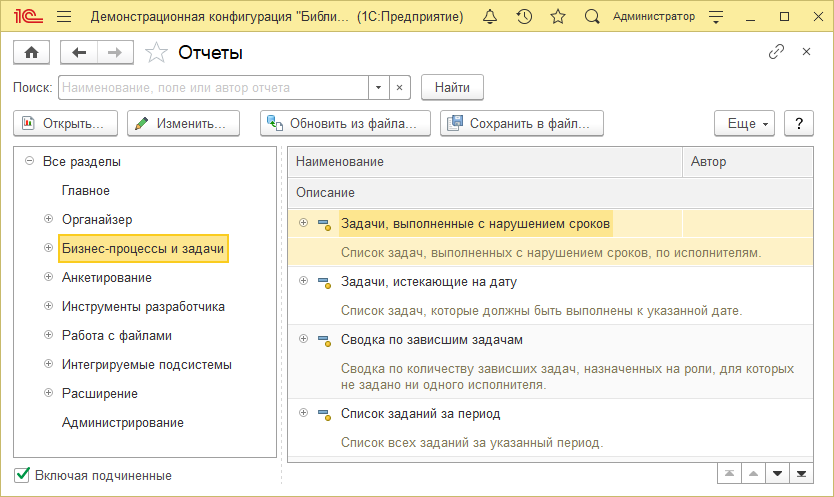Clear the search field
Image resolution: width=834 pixels, height=497 pixels.
399,87
